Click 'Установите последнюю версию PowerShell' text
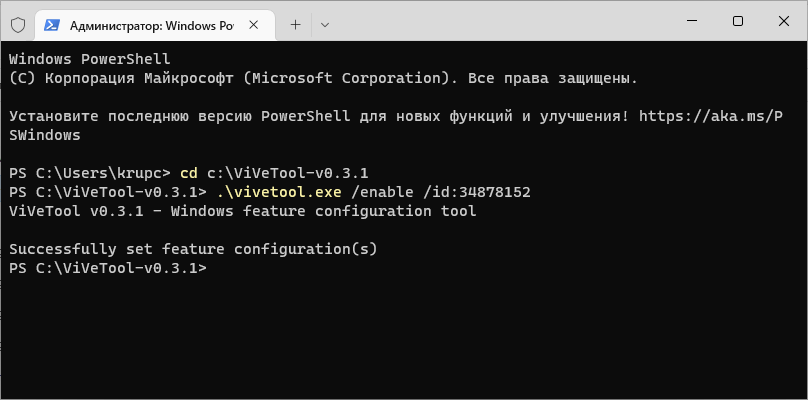The height and width of the screenshot is (400, 808). pos(179,116)
